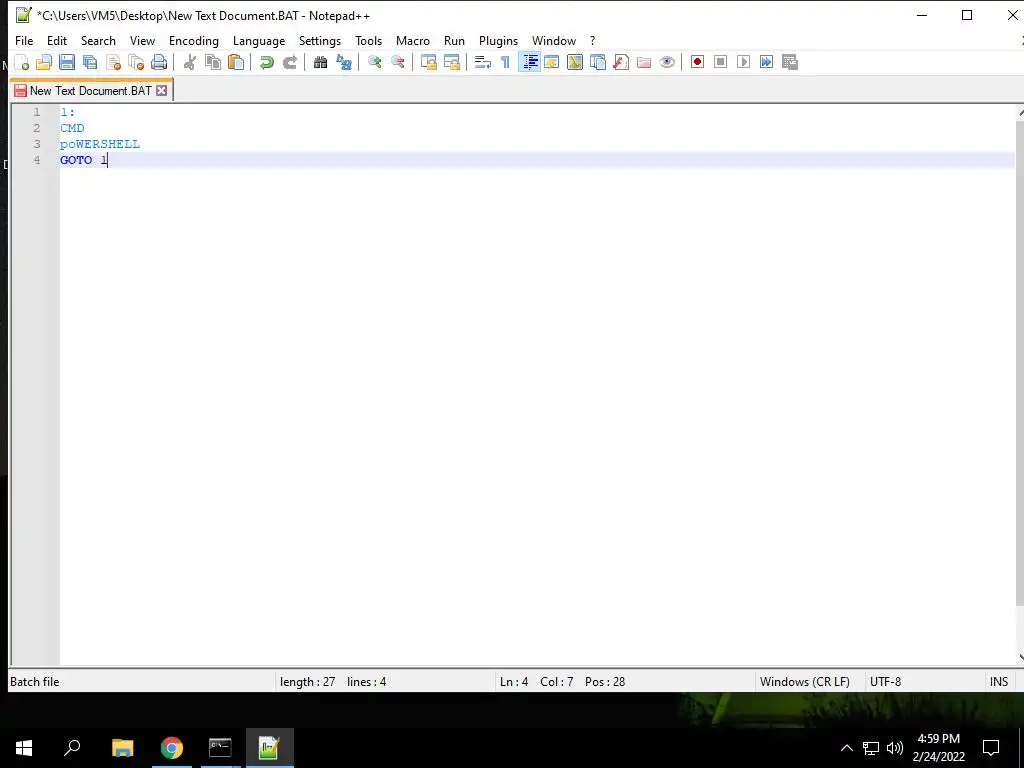Viewport: 1024px width, 768px height.
Task: Click save current recorded macro icon
Action: [790, 62]
